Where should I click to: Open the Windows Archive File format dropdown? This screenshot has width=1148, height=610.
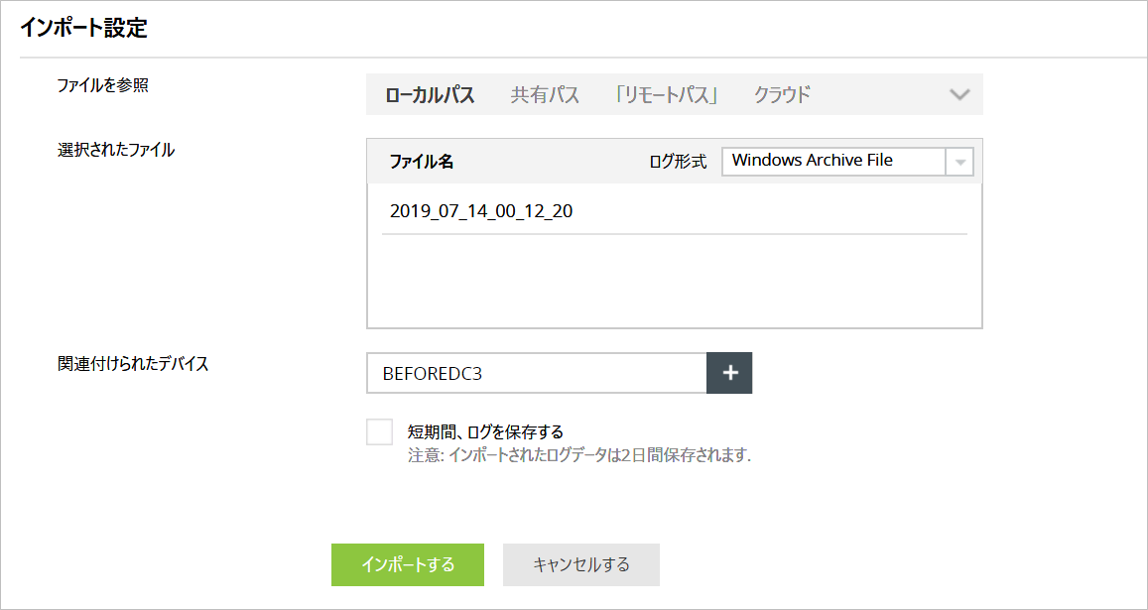(x=834, y=161)
